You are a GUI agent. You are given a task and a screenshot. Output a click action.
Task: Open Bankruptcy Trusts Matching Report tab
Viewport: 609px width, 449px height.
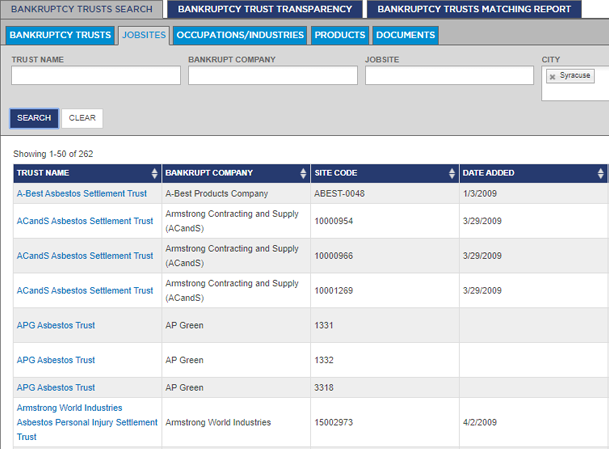click(x=474, y=9)
